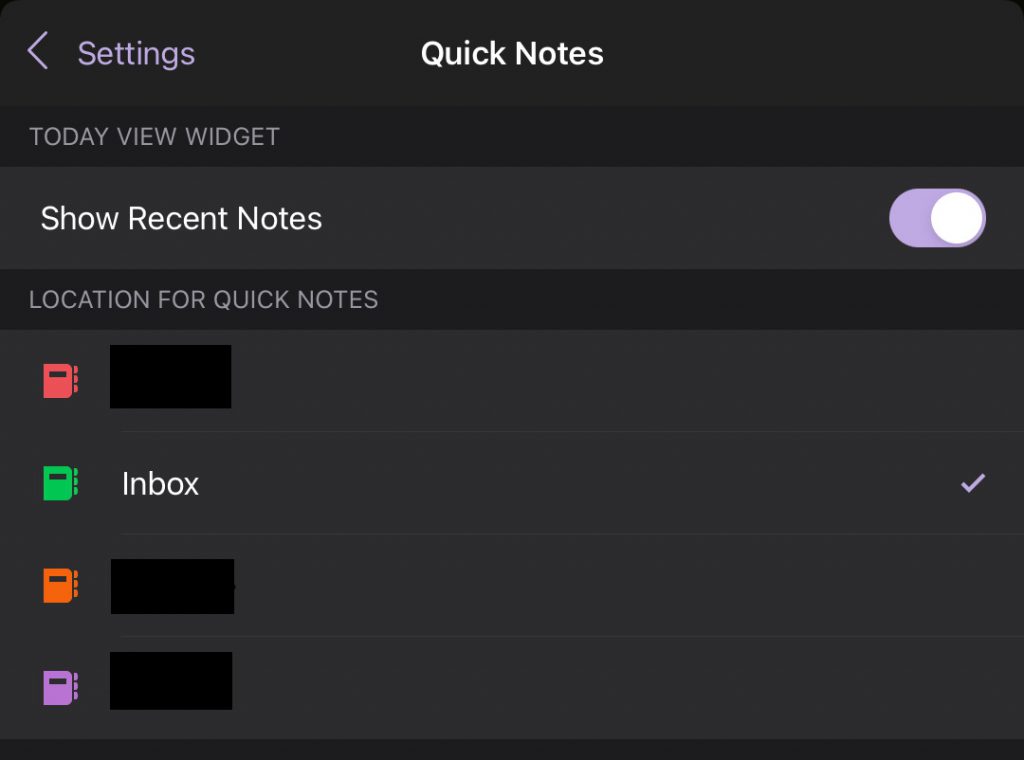The image size is (1024, 760).
Task: Click the LOCATION FOR QUICK NOTES header
Action: (x=204, y=300)
